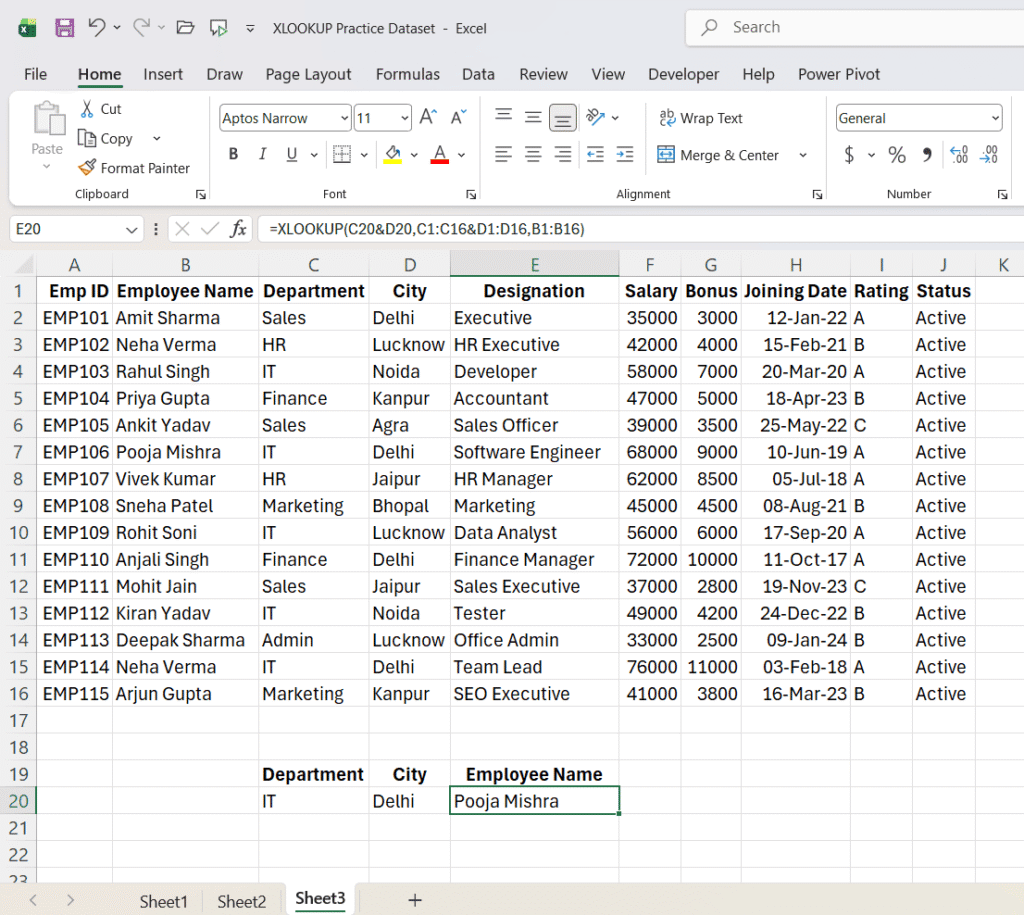Open the Page Layout tab
This screenshot has width=1024, height=915.
308,74
